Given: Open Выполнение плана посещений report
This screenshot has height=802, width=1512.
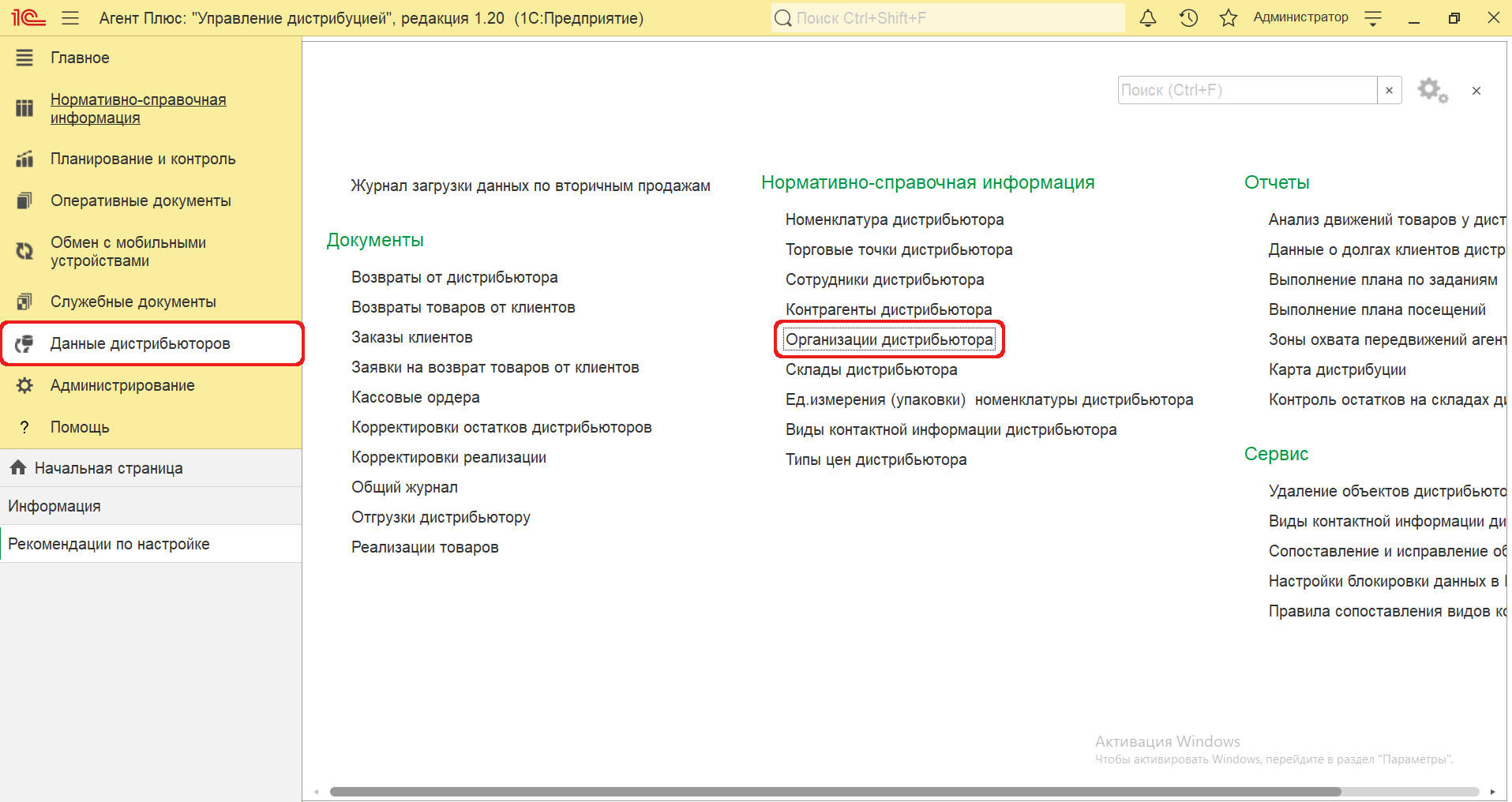Looking at the screenshot, I should point(1377,309).
